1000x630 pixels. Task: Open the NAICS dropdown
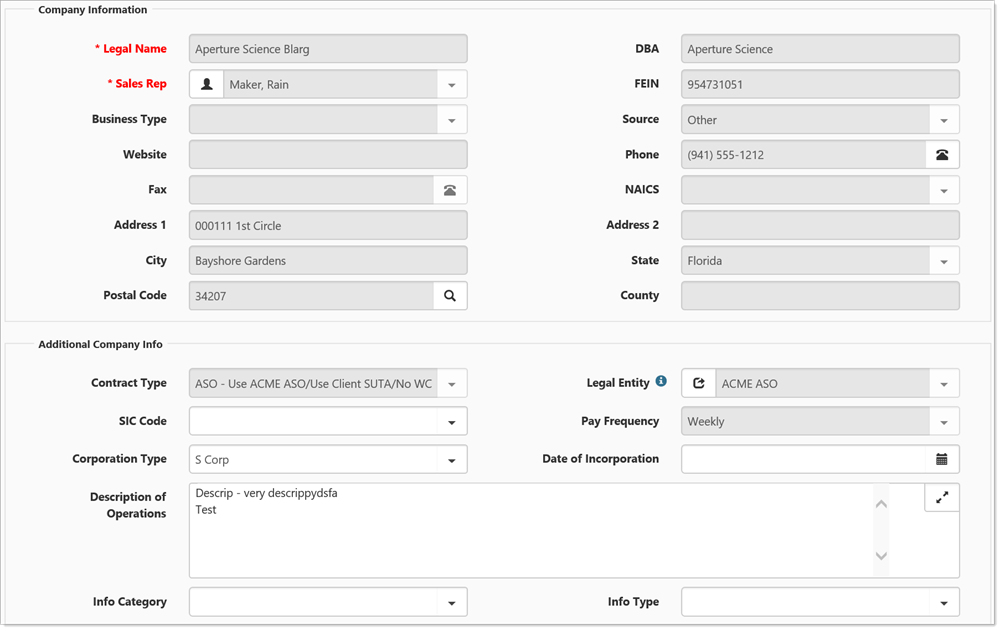click(943, 190)
